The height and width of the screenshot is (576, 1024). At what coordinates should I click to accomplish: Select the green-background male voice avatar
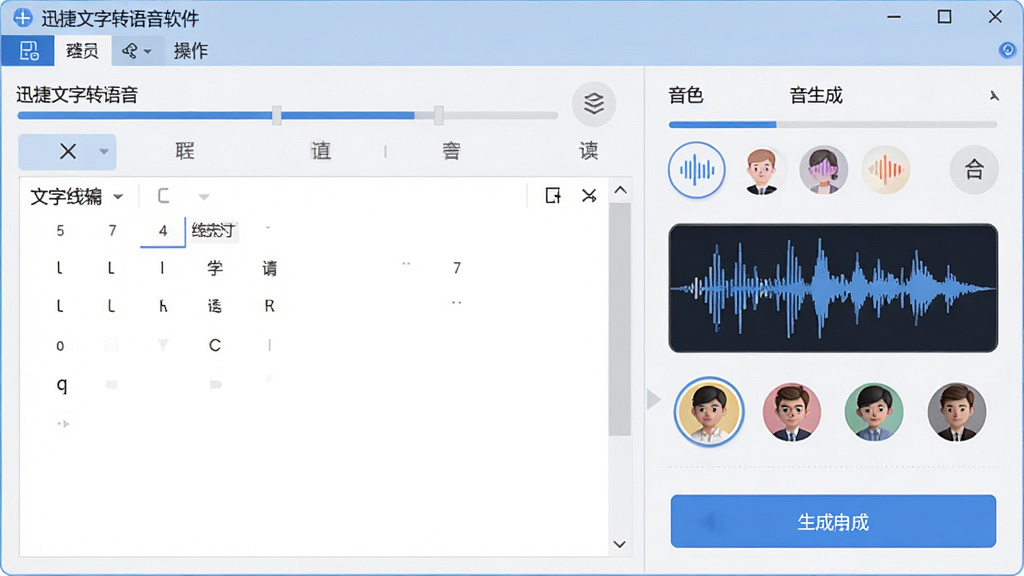(874, 412)
